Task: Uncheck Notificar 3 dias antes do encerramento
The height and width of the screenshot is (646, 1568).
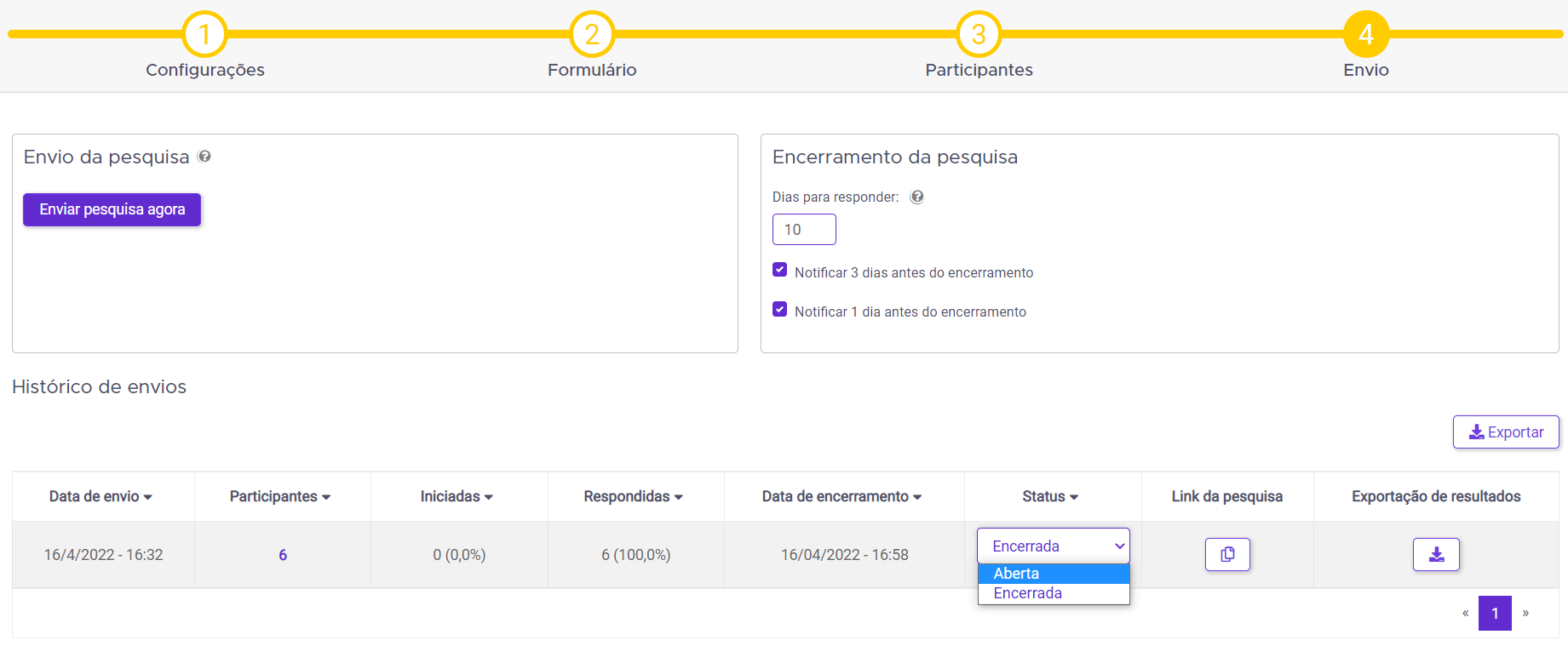Action: click(779, 270)
